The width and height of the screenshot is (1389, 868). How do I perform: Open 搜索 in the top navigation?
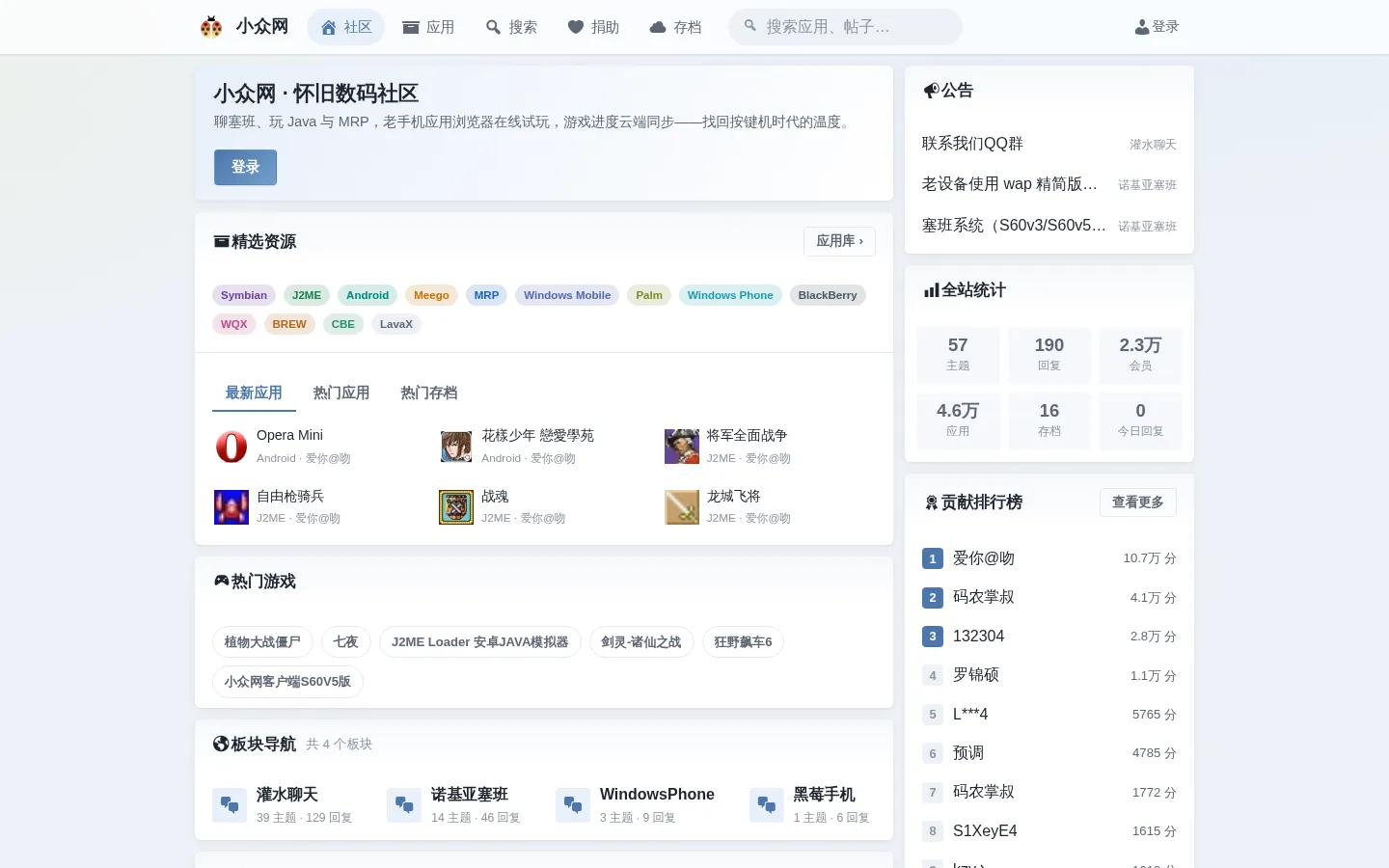pos(511,27)
